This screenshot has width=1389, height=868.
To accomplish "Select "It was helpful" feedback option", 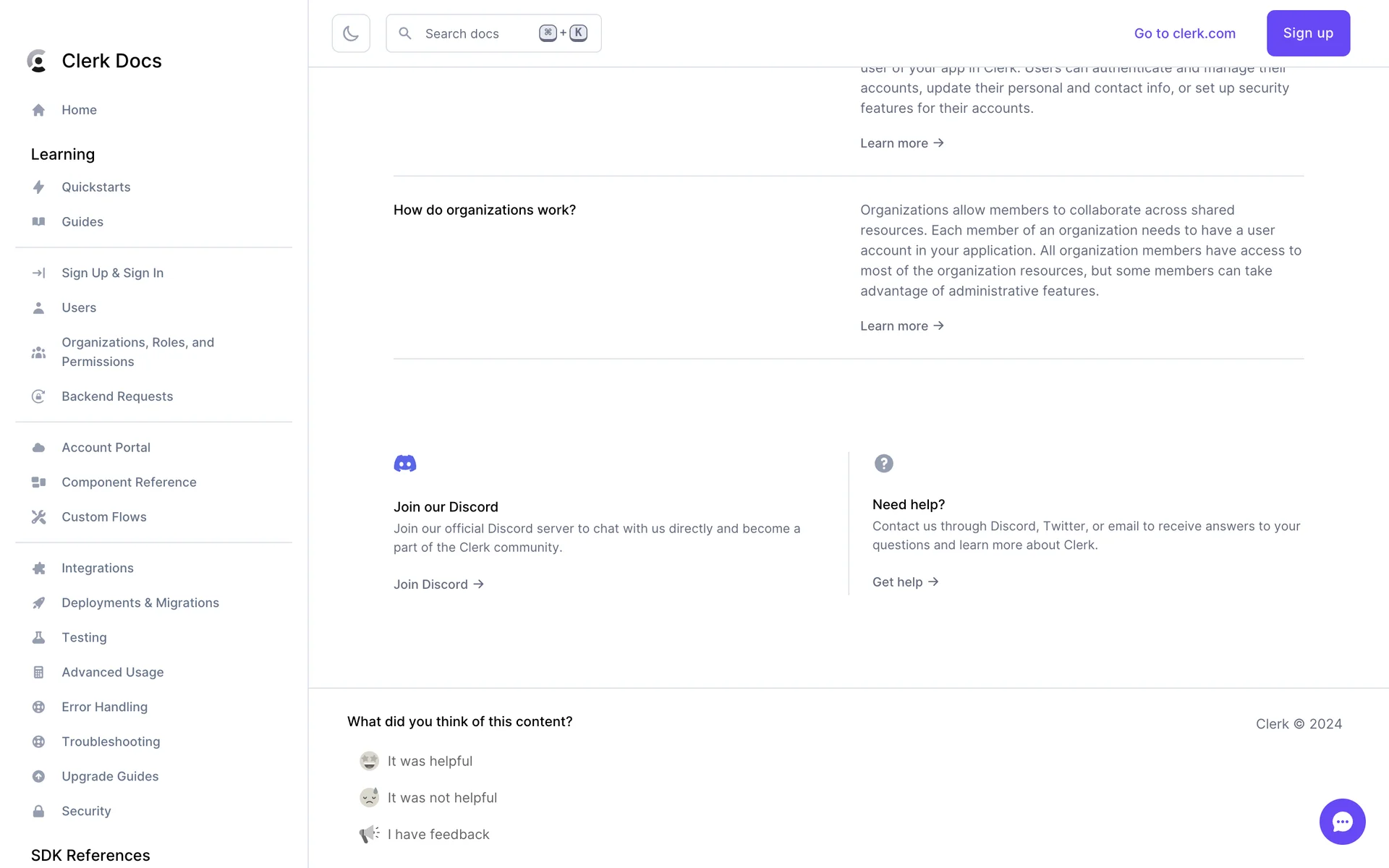I will (x=430, y=761).
